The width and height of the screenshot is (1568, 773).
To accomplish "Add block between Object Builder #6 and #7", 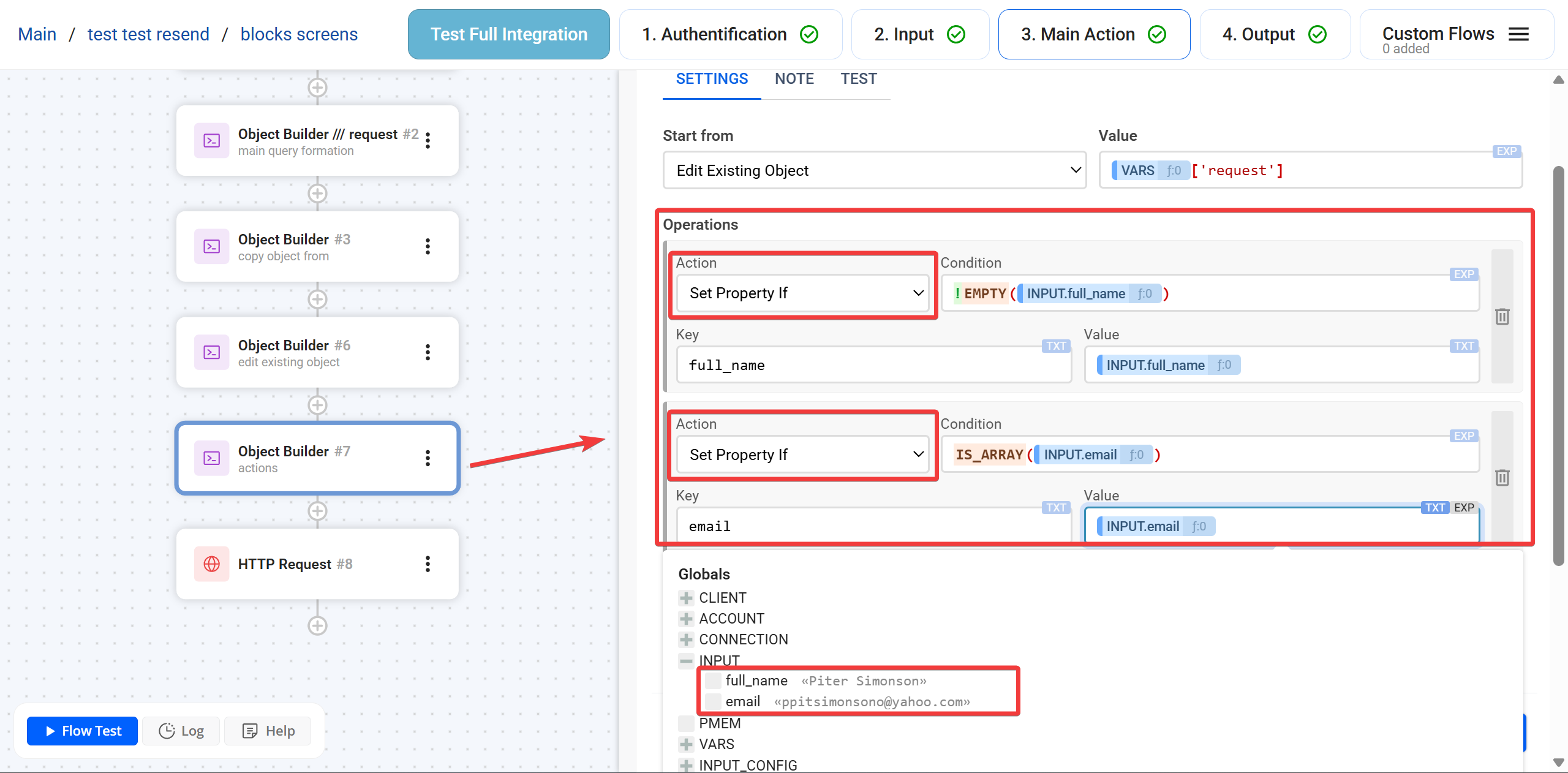I will [317, 405].
